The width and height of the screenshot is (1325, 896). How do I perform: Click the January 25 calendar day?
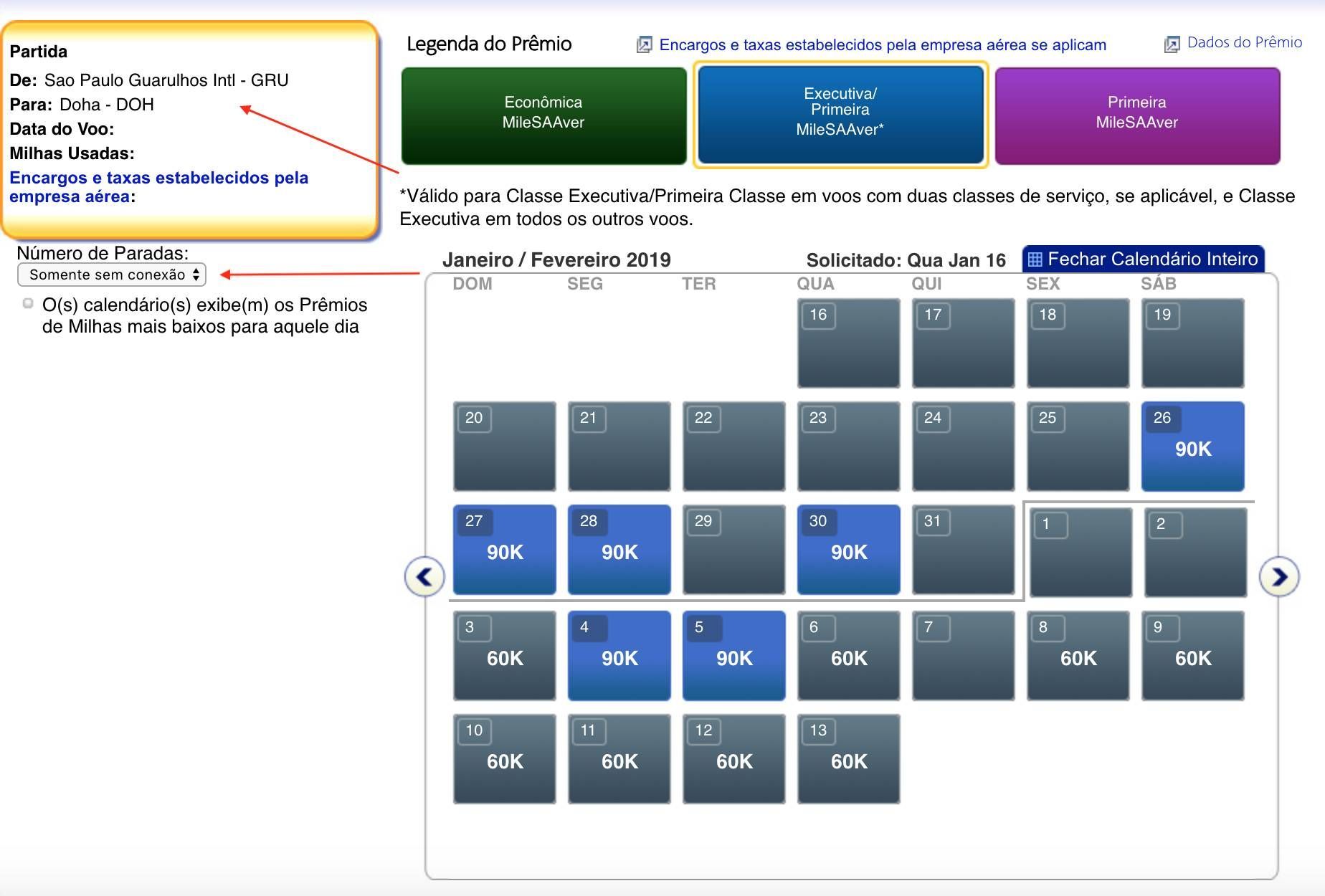[1078, 446]
